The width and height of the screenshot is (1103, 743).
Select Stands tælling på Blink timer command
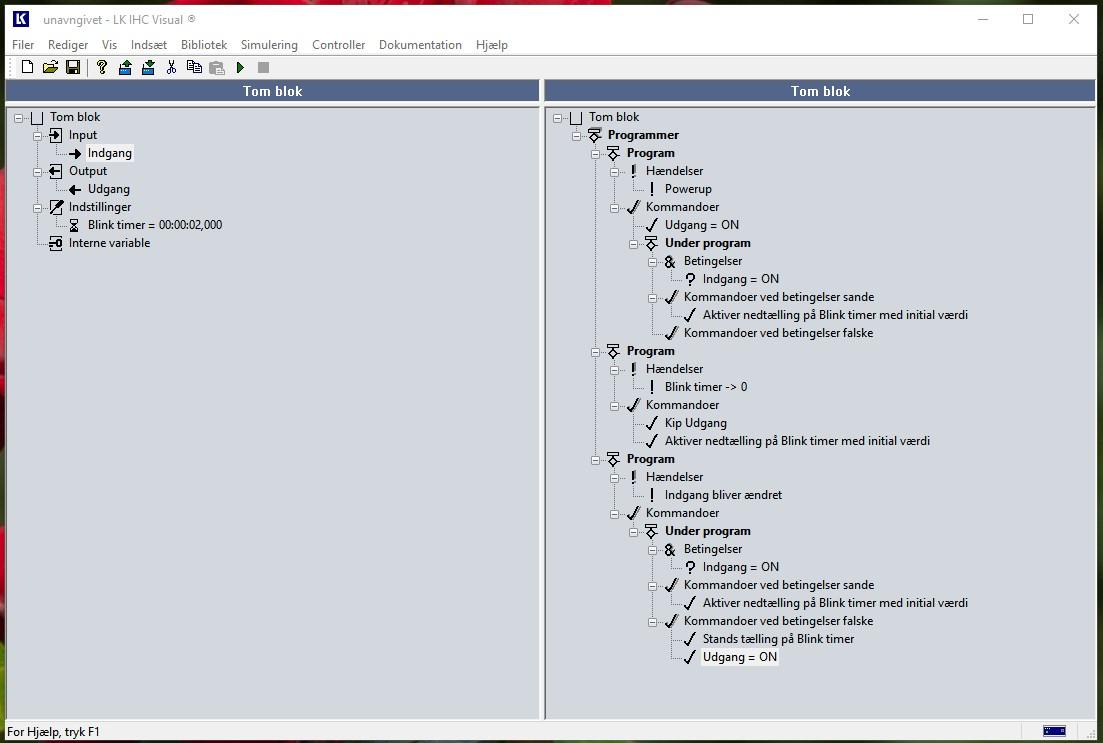pos(778,639)
